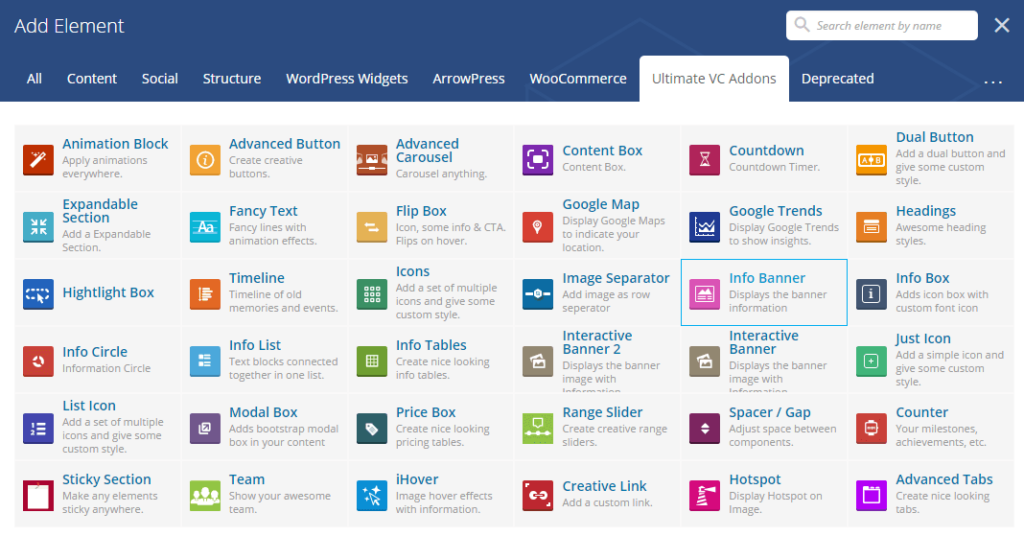The width and height of the screenshot is (1024, 536).
Task: Click 'Information Circle' description text
Action: click(106, 368)
